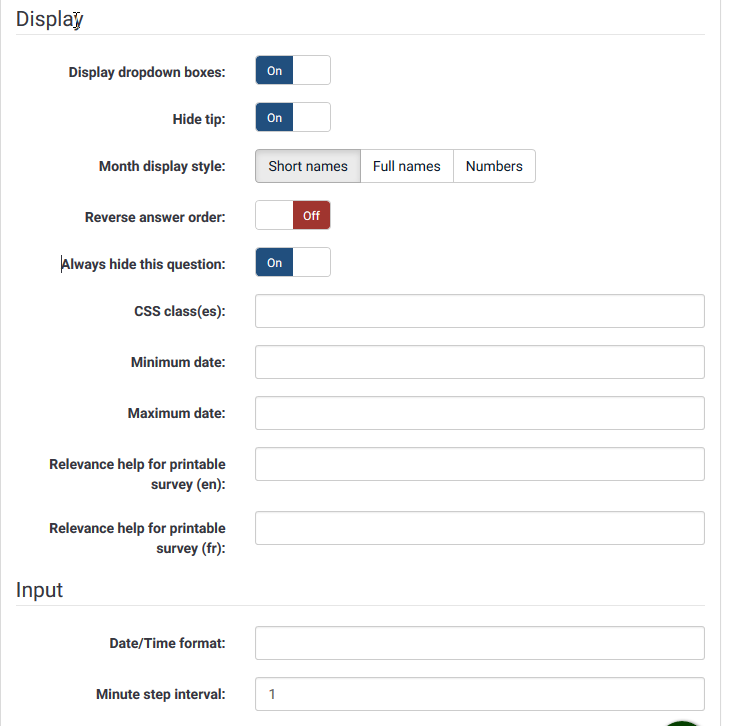The height and width of the screenshot is (726, 729).
Task: Focus the Minute step interval field
Action: (x=479, y=694)
